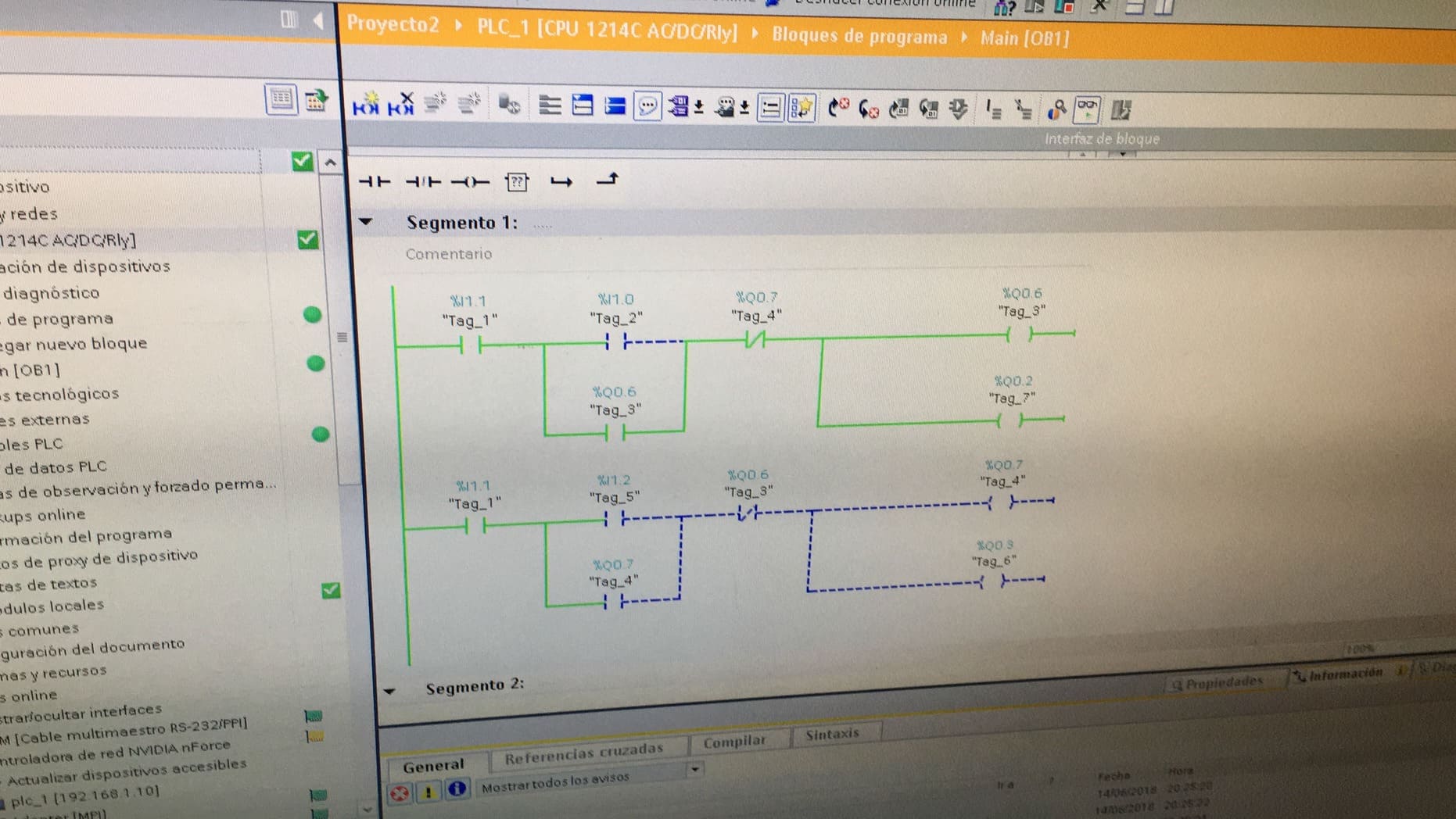The width and height of the screenshot is (1456, 819).
Task: Insert an empty box instruction
Action: [x=517, y=182]
